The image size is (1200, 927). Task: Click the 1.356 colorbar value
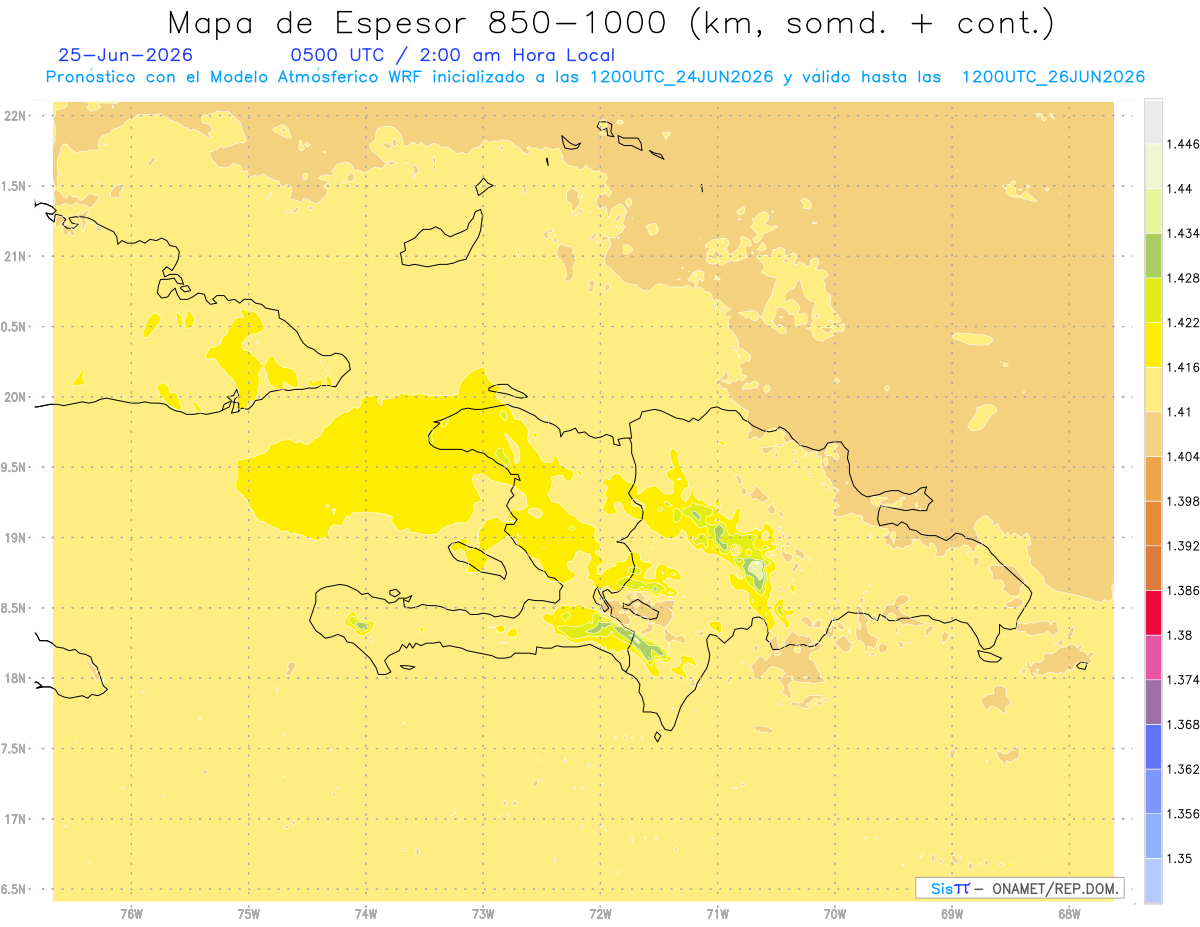point(1183,815)
